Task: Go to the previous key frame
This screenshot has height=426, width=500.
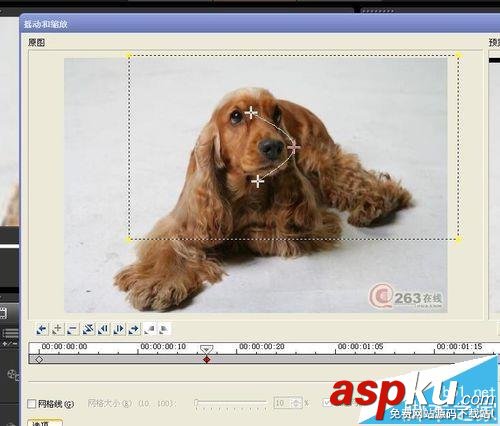Action: point(42,329)
